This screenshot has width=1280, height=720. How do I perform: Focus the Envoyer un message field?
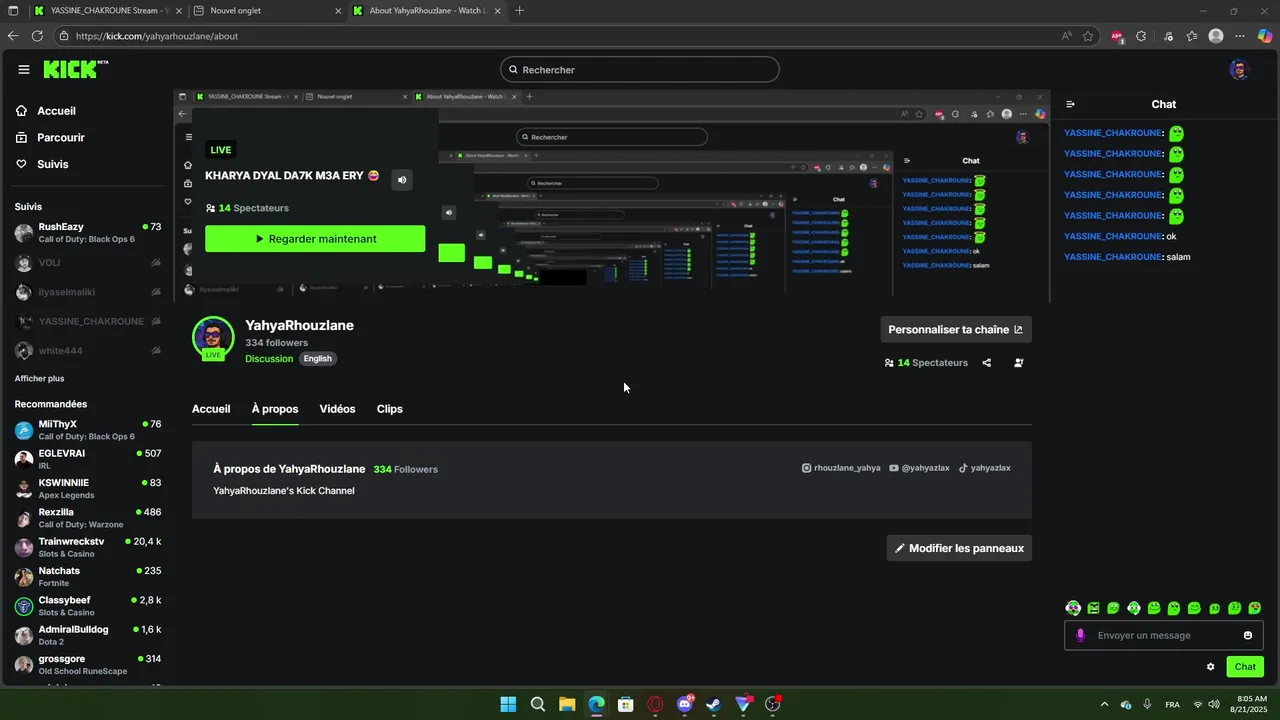click(x=1163, y=635)
